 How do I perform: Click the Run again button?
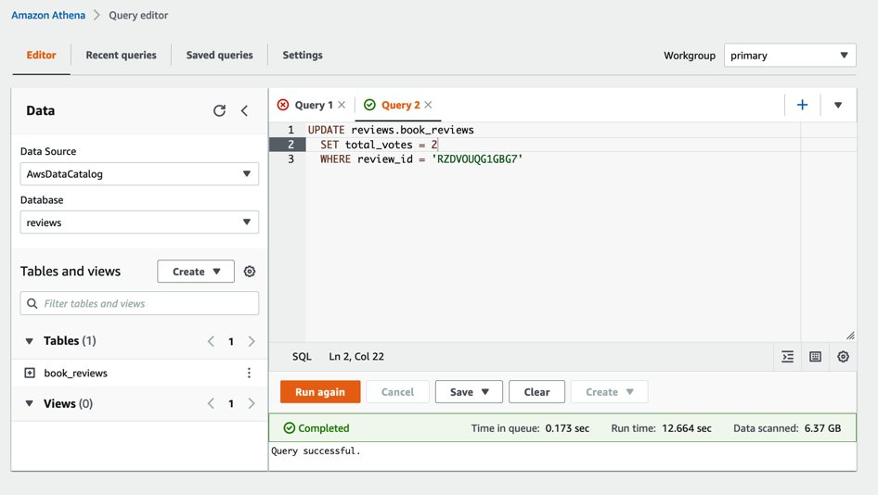pyautogui.click(x=320, y=392)
